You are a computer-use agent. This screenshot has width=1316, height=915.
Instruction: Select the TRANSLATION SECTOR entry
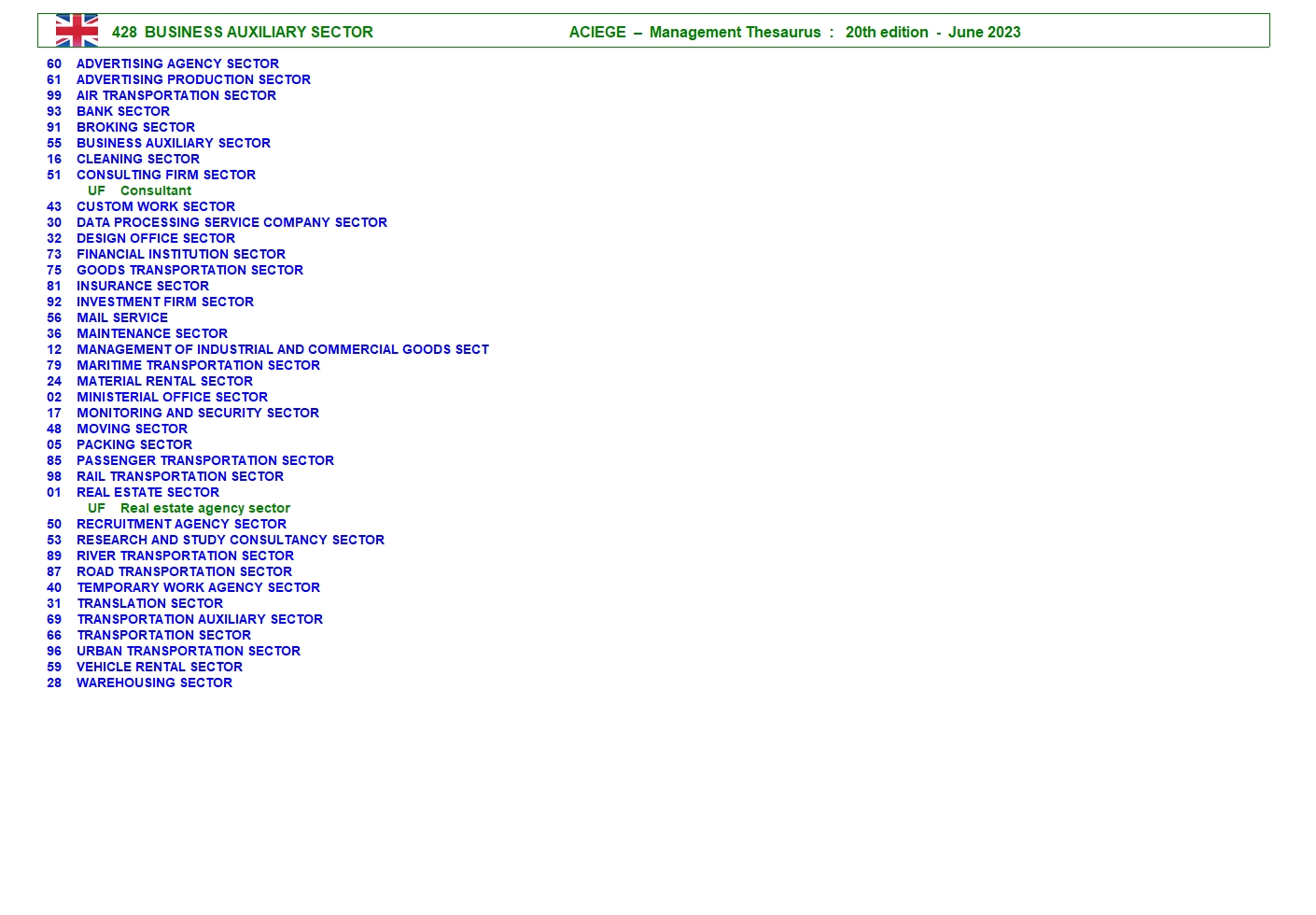(149, 604)
